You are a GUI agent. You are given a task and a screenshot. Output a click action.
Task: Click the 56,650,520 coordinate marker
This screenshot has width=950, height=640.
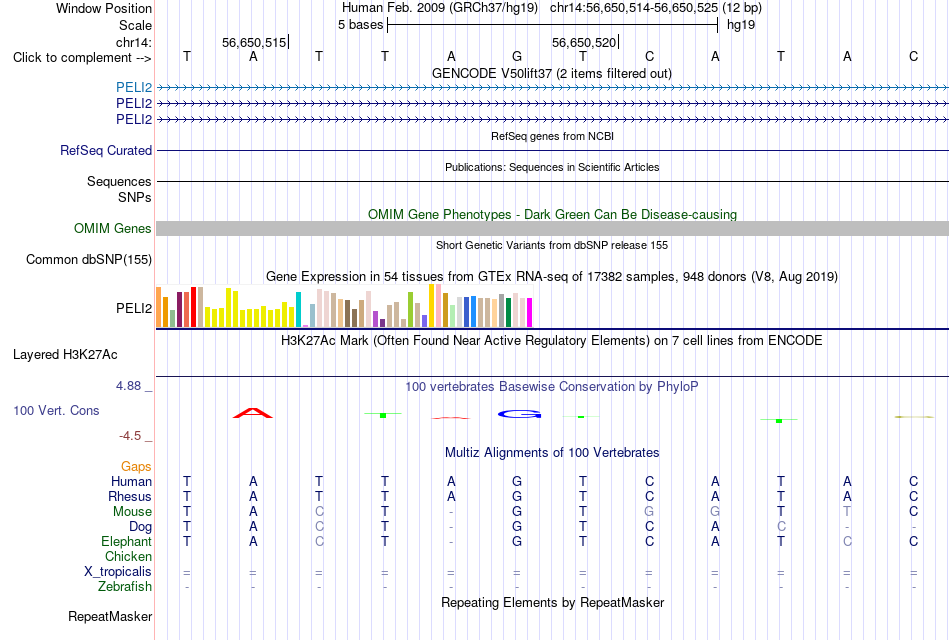click(584, 42)
